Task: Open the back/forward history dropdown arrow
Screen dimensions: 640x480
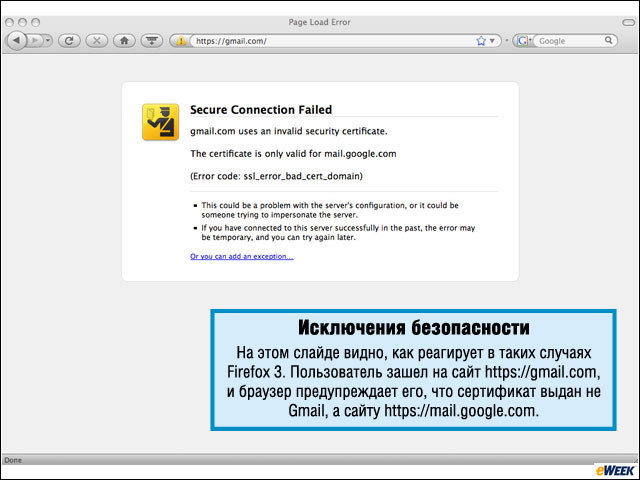Action: (x=48, y=41)
